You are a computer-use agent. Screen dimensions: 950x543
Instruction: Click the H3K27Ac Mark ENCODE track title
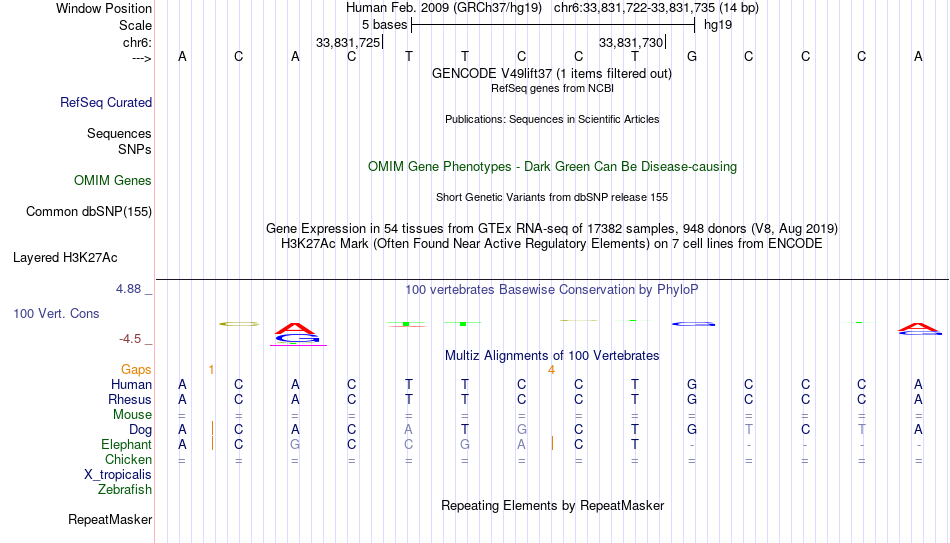click(552, 244)
